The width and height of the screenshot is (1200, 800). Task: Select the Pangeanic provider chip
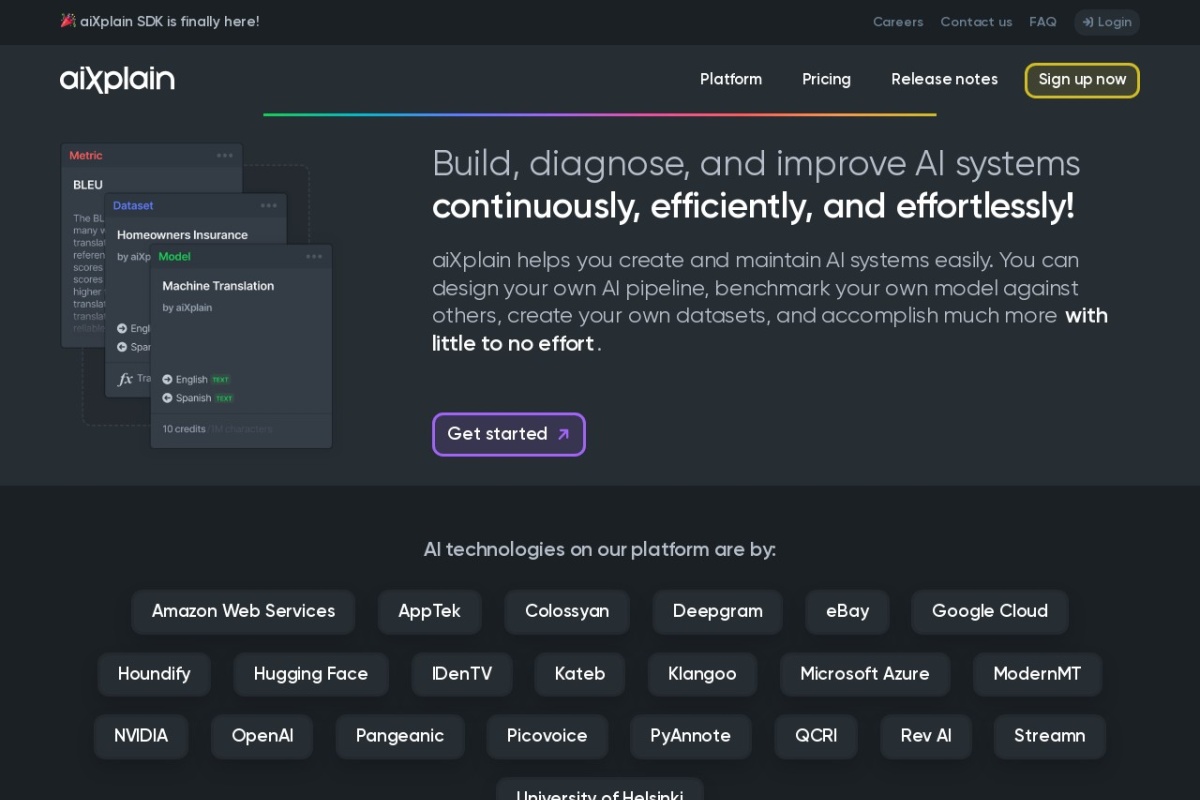tap(400, 736)
